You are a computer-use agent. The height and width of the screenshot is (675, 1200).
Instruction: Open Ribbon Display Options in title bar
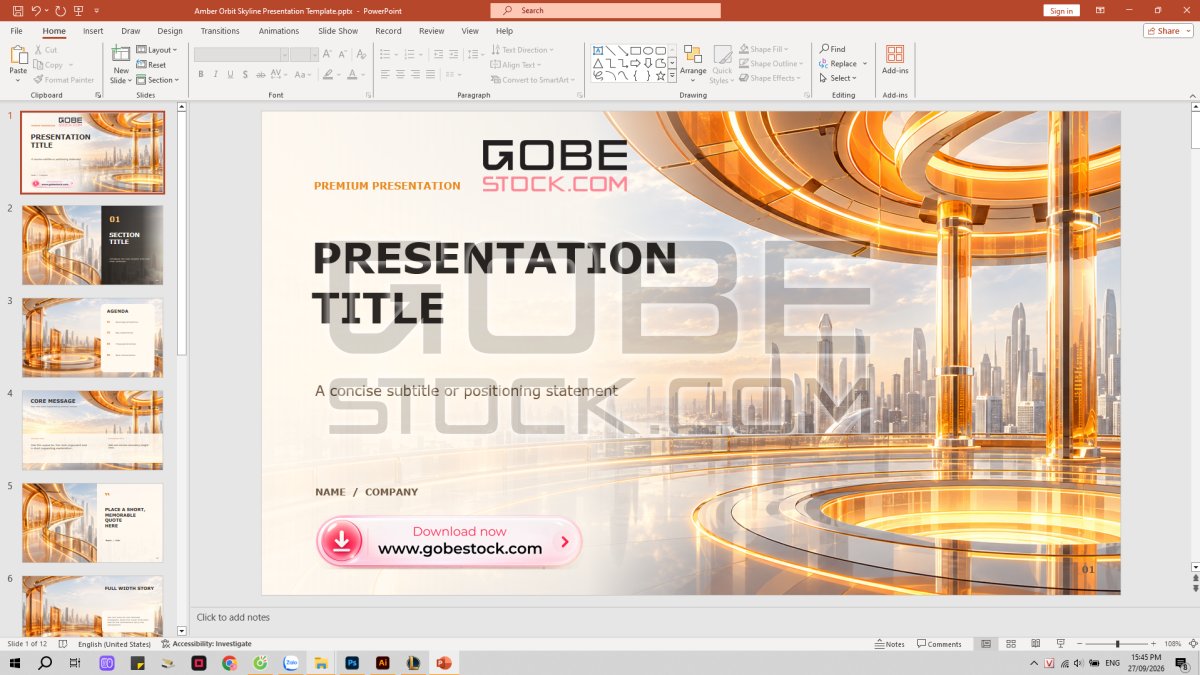1100,10
